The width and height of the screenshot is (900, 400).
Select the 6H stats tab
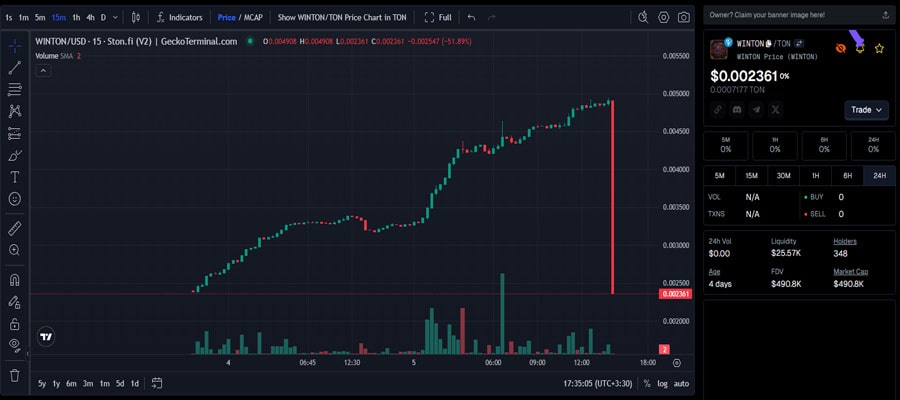point(847,176)
